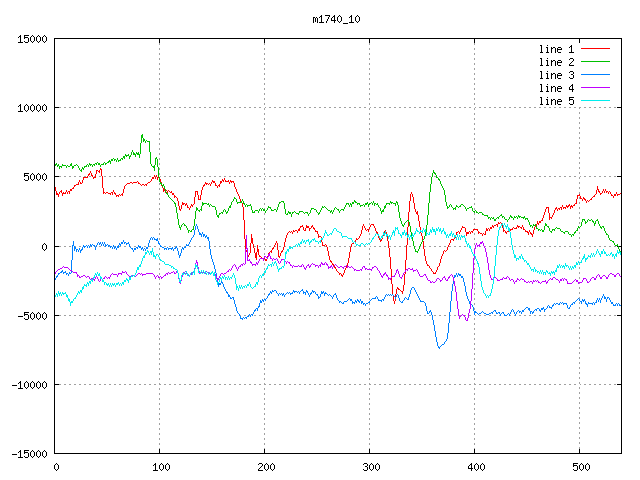Screen dimensions: 640x480
Task: Click the green line 2 legend sample
Action: [x=596, y=62]
